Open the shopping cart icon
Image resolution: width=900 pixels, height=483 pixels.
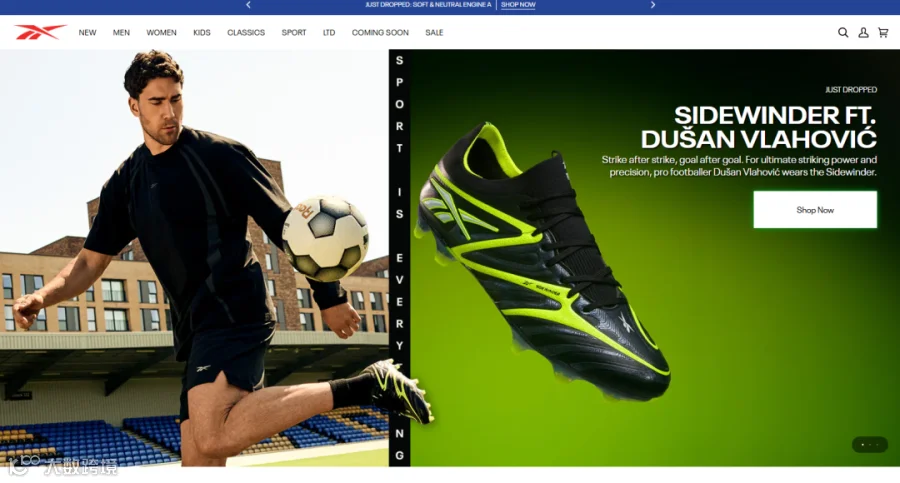(x=883, y=33)
